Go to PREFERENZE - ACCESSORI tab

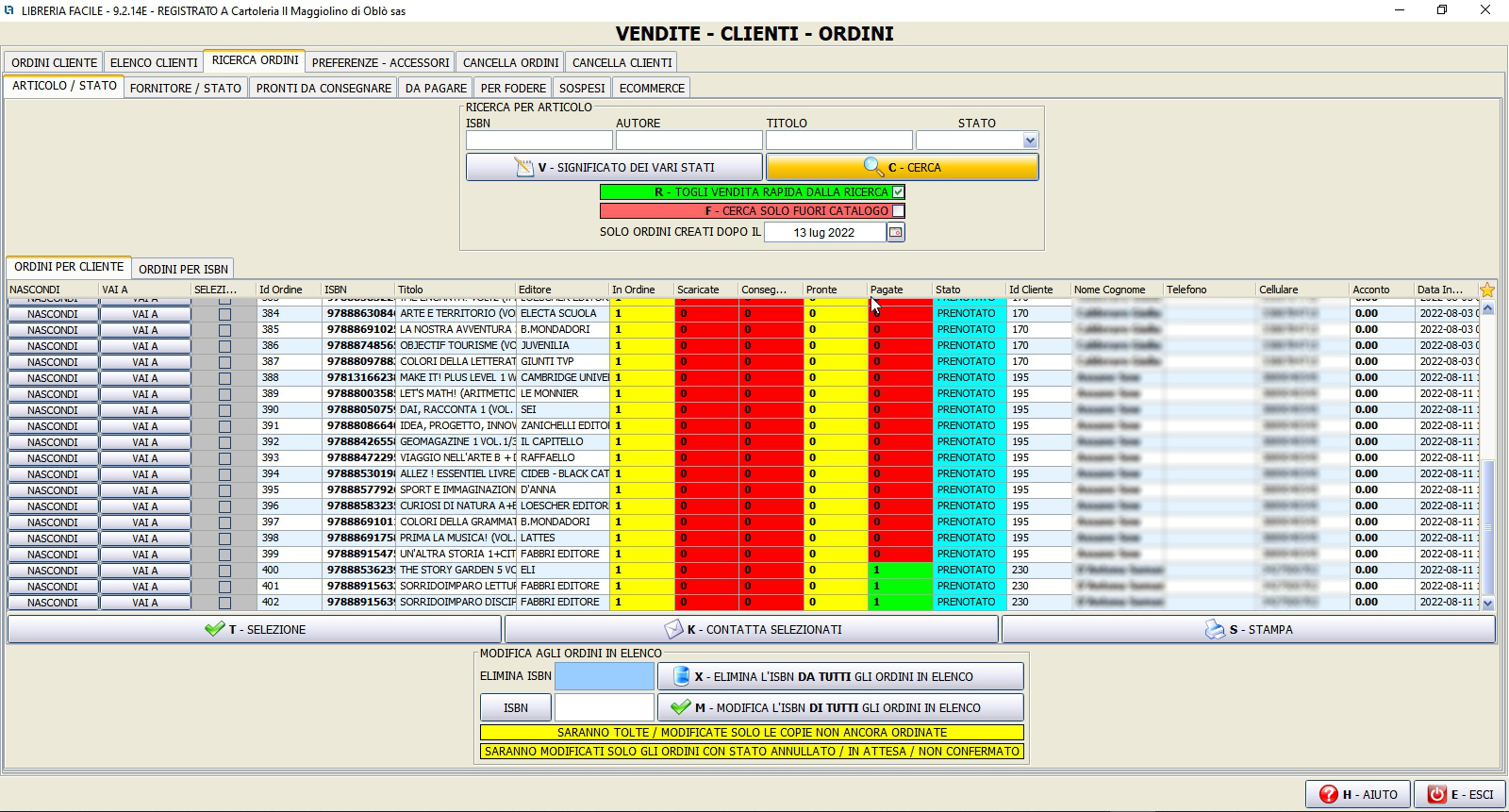pyautogui.click(x=380, y=62)
